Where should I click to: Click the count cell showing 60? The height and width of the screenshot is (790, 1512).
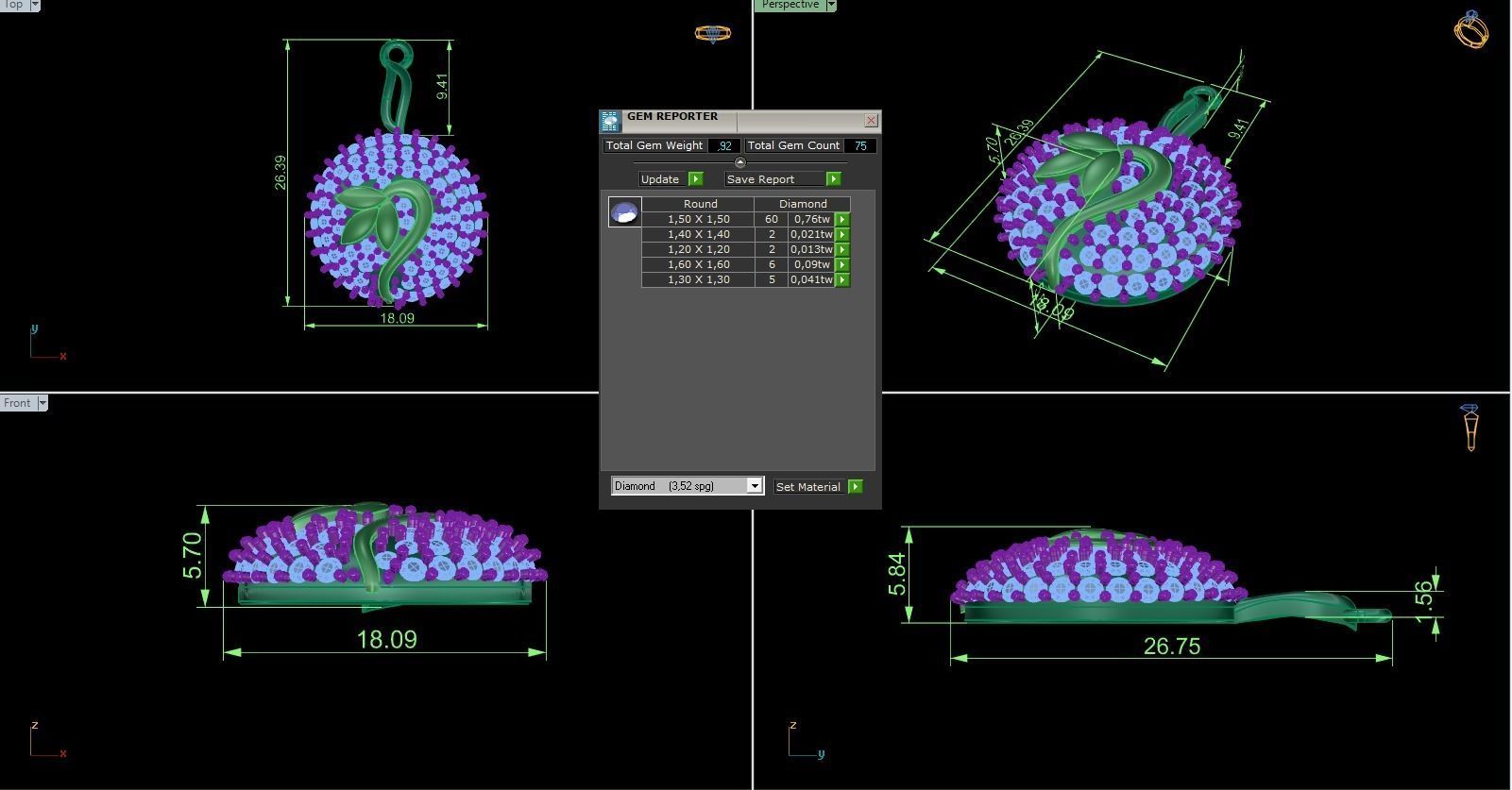click(x=772, y=219)
